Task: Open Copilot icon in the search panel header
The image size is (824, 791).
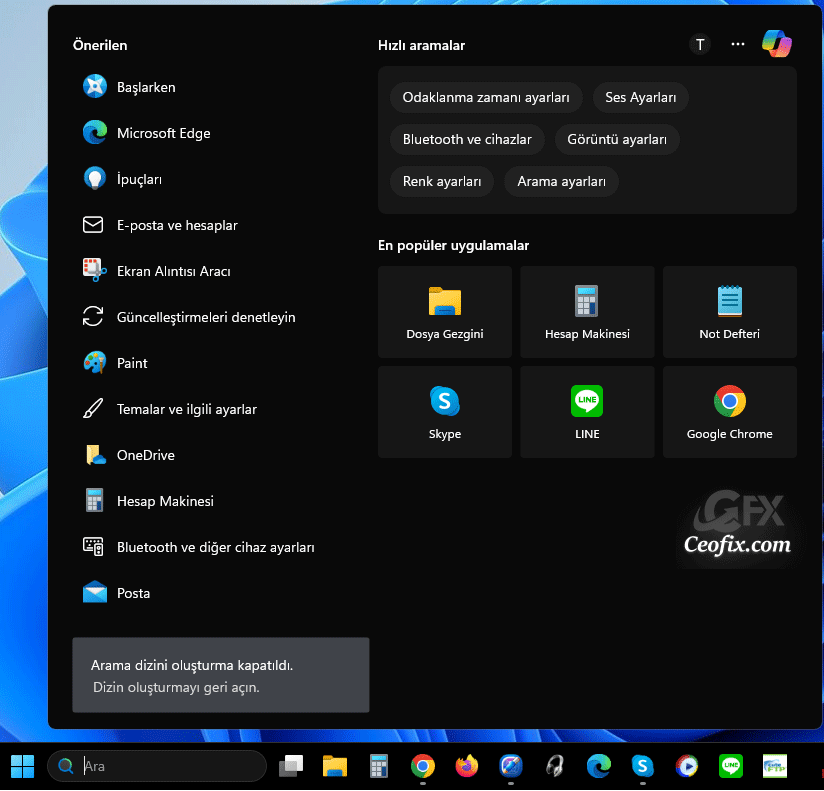Action: tap(777, 44)
